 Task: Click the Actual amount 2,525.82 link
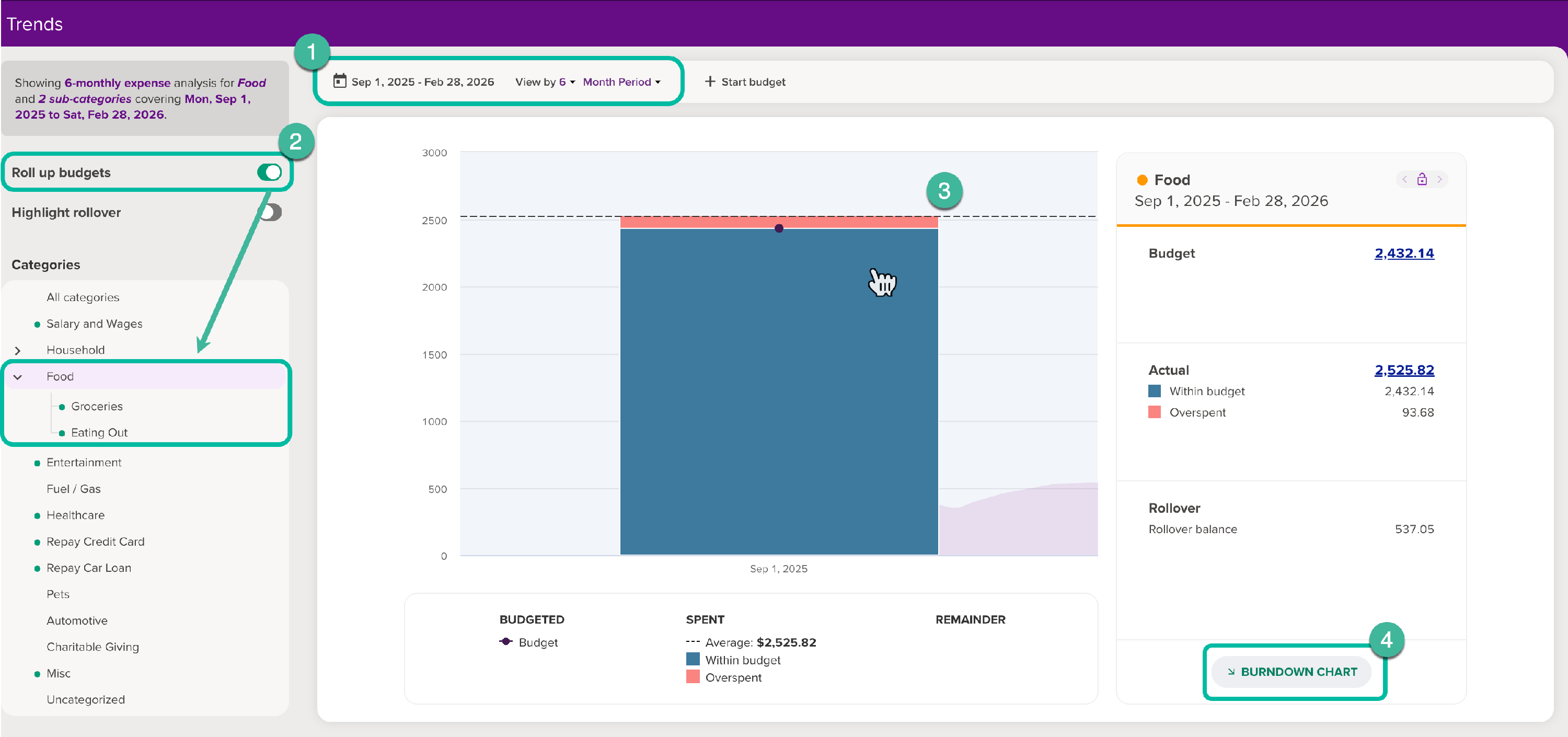point(1404,370)
